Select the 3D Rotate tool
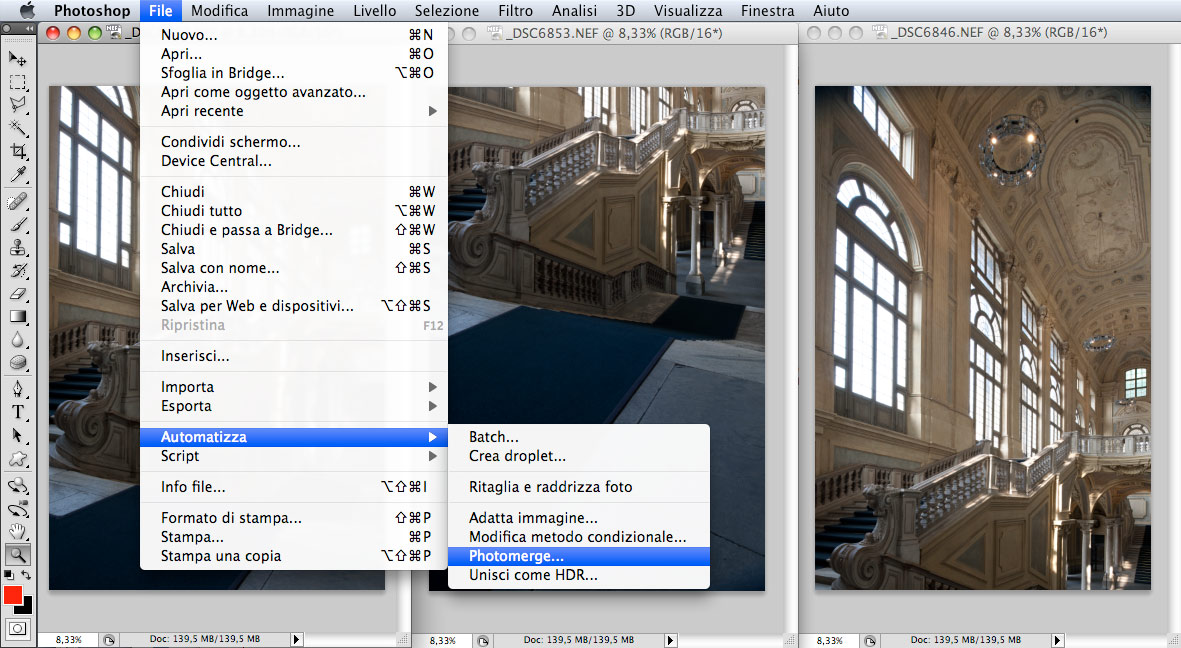Screen dimensions: 1181x648 click(17, 485)
